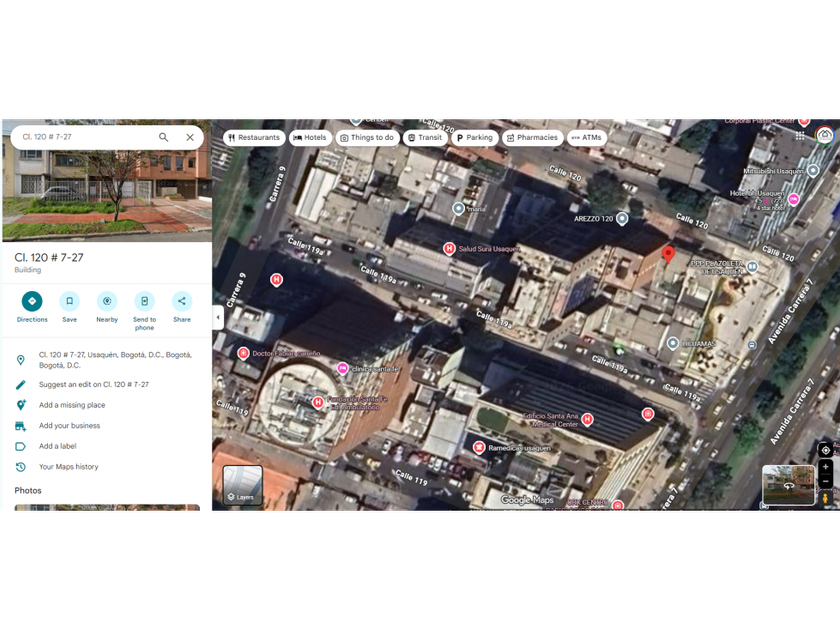Screen dimensions: 840x630
Task: Open the Layers map type switcher
Action: pos(243,485)
